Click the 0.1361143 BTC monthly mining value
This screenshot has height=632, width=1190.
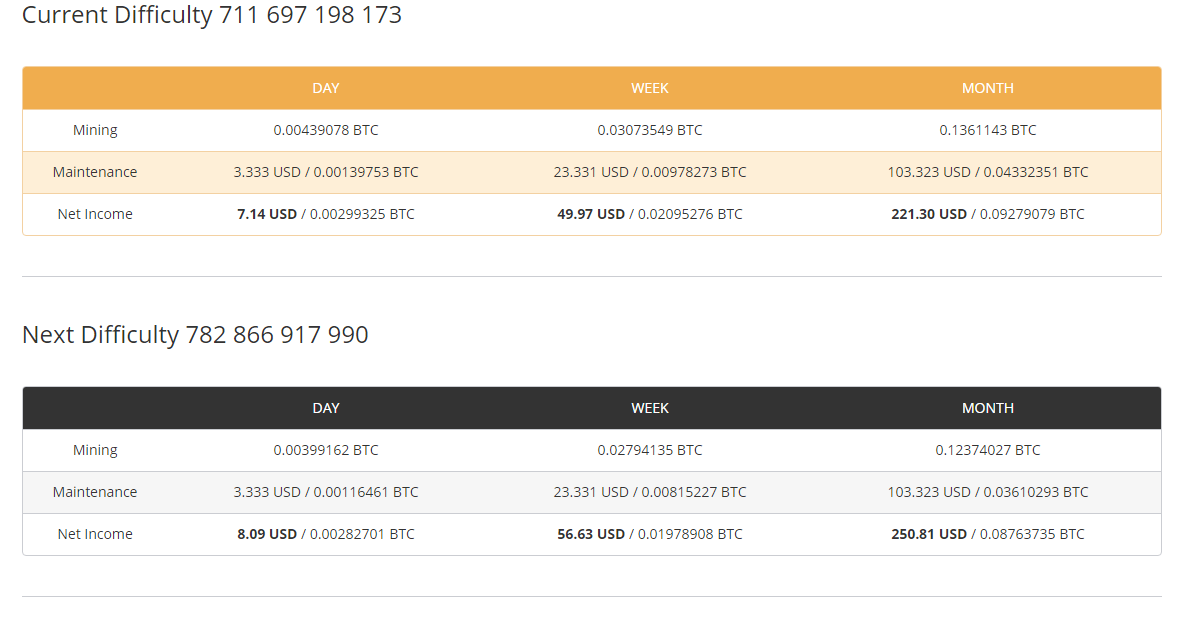[988, 130]
